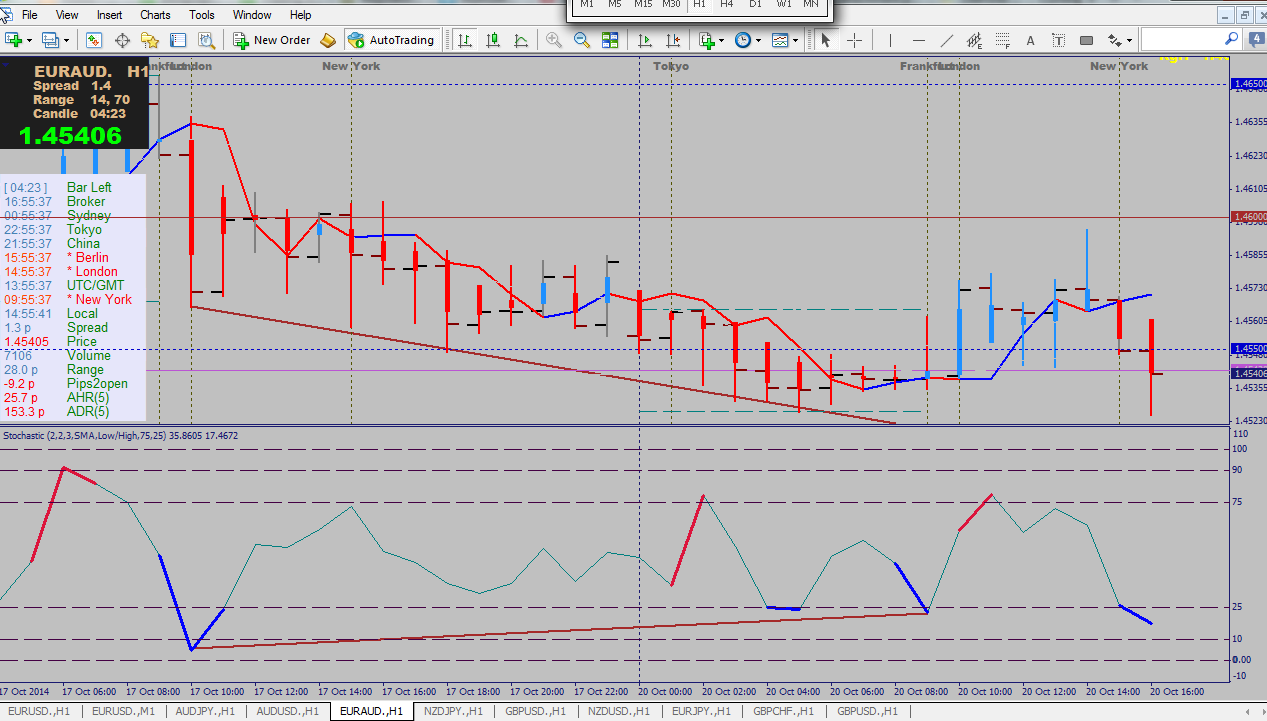
Task: Click the green 1.45406 price display
Action: (x=70, y=136)
